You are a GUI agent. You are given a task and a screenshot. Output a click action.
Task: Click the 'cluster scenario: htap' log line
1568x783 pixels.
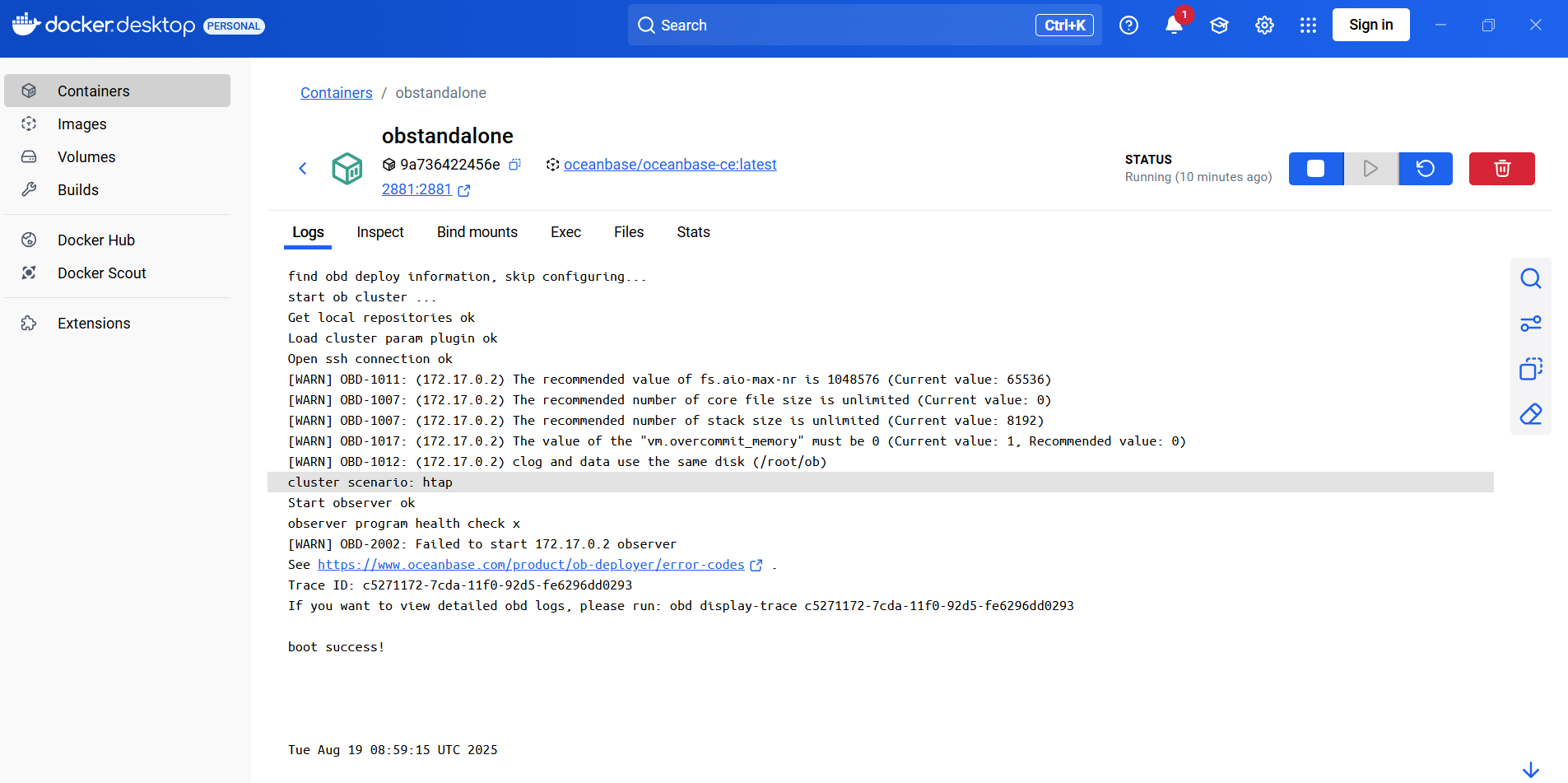point(370,482)
